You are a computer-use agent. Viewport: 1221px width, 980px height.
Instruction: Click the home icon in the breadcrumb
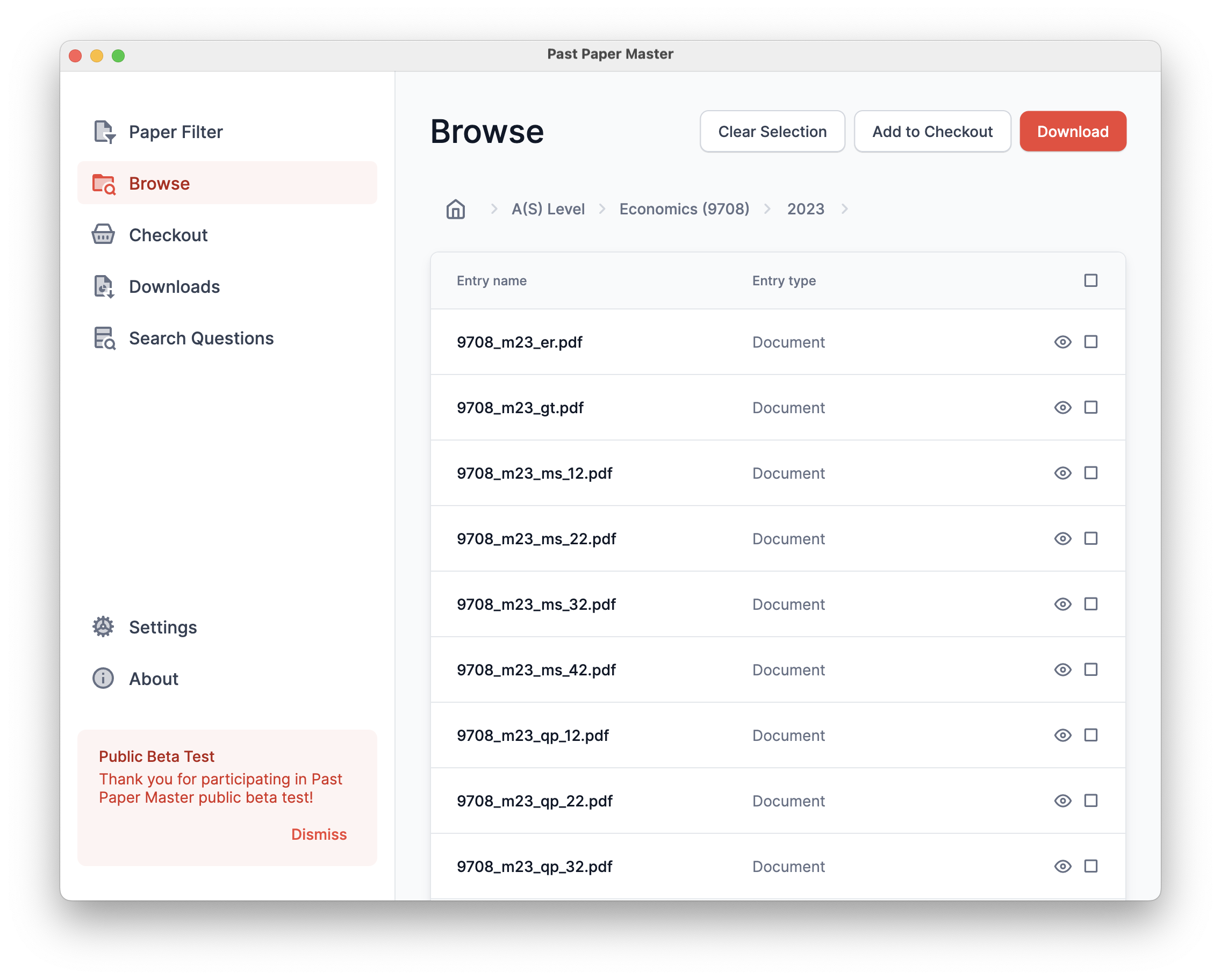pyautogui.click(x=455, y=209)
